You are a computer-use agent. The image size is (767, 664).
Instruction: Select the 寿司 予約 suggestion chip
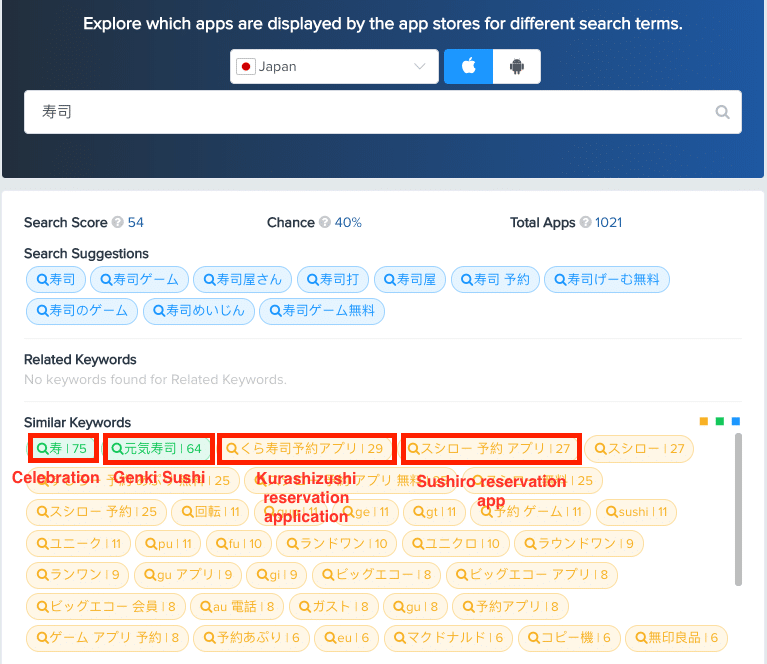point(495,279)
